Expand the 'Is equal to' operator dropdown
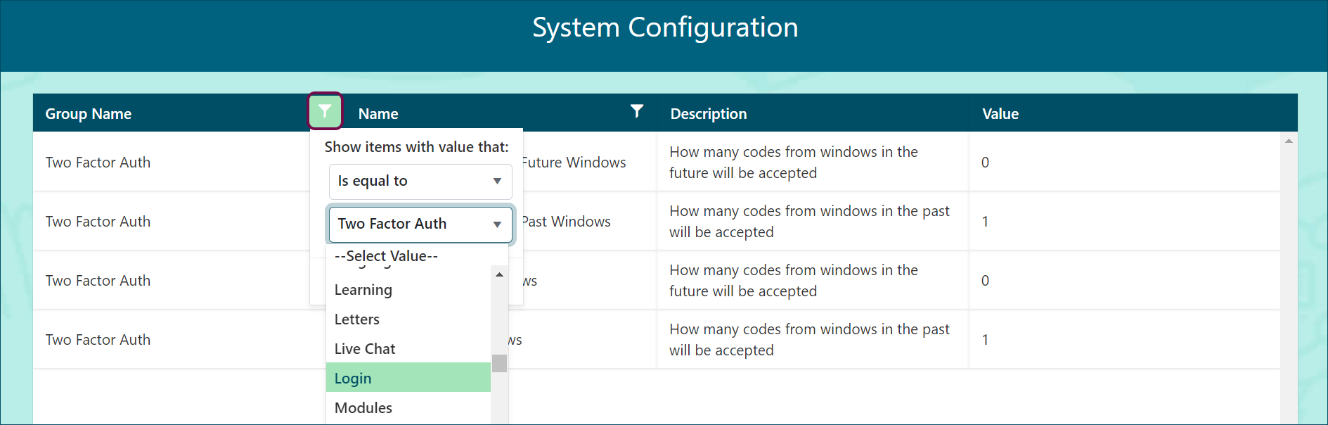Viewport: 1328px width, 425px height. pos(420,181)
